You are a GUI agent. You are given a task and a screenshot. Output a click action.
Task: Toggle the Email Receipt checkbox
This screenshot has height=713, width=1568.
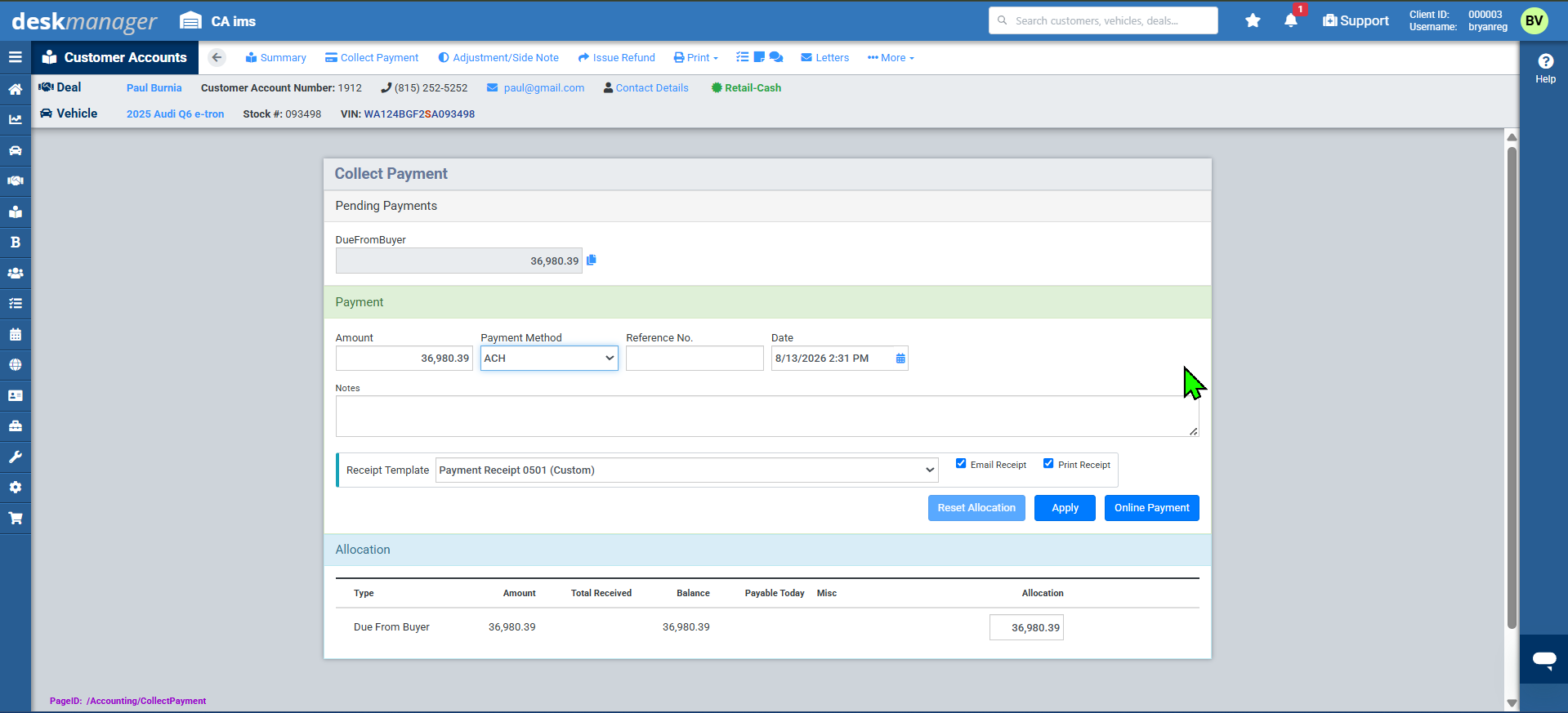click(x=961, y=463)
